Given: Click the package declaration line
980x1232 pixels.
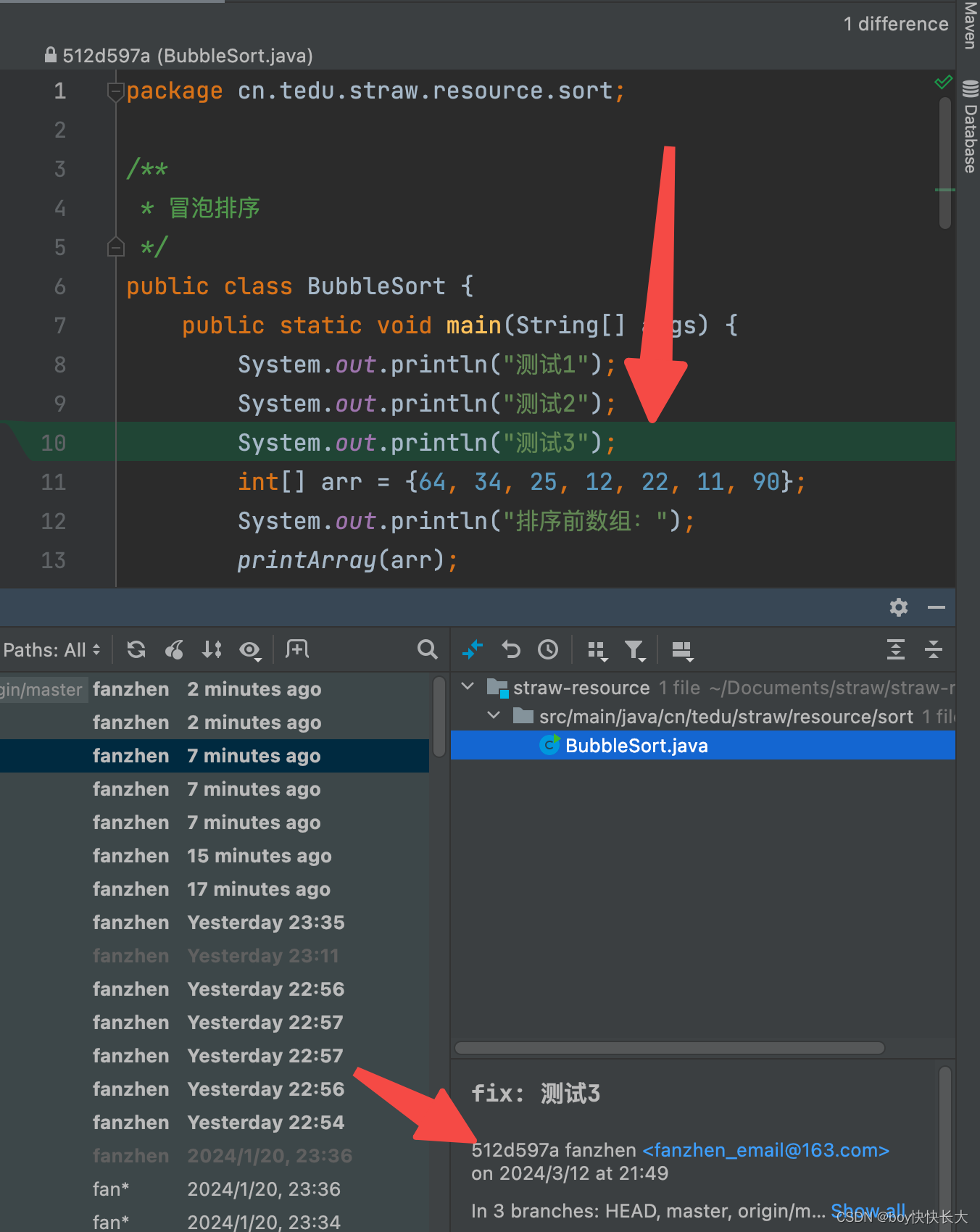Looking at the screenshot, I should point(375,91).
